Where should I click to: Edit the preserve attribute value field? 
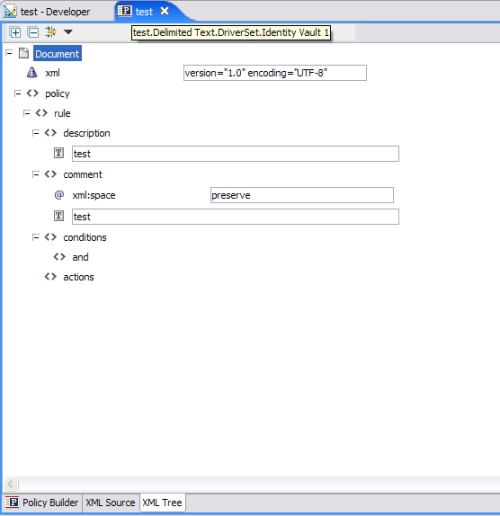302,195
